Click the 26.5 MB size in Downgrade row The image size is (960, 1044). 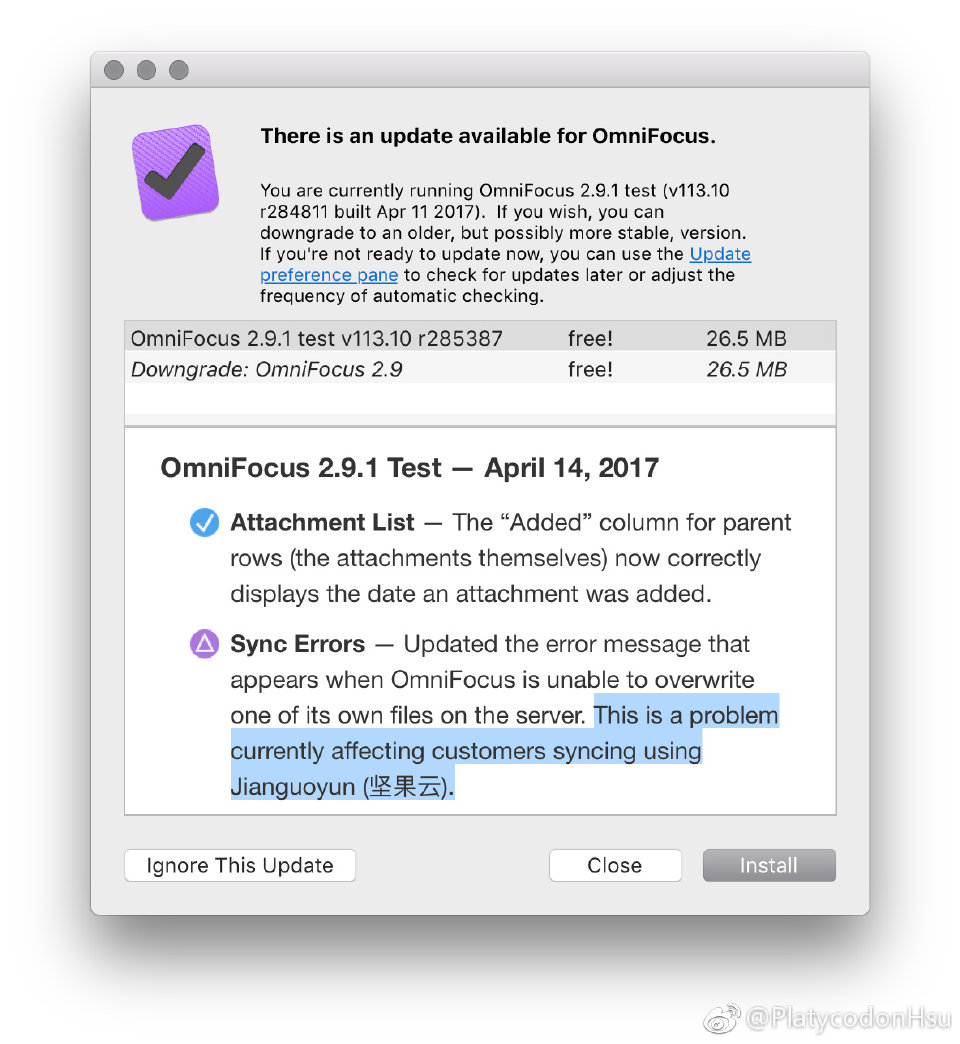click(x=746, y=369)
